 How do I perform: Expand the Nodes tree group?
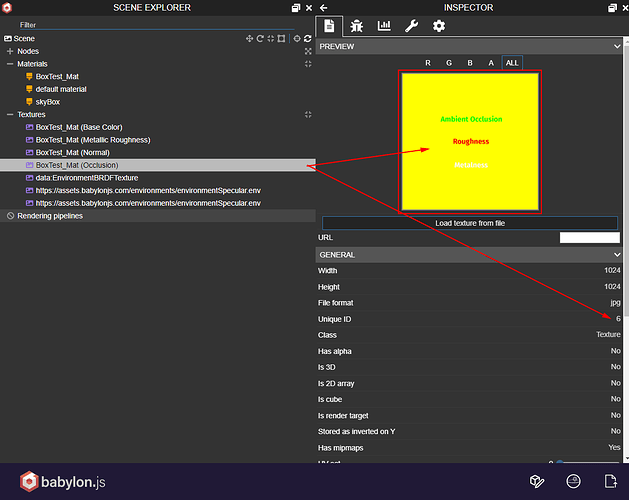[x=10, y=51]
